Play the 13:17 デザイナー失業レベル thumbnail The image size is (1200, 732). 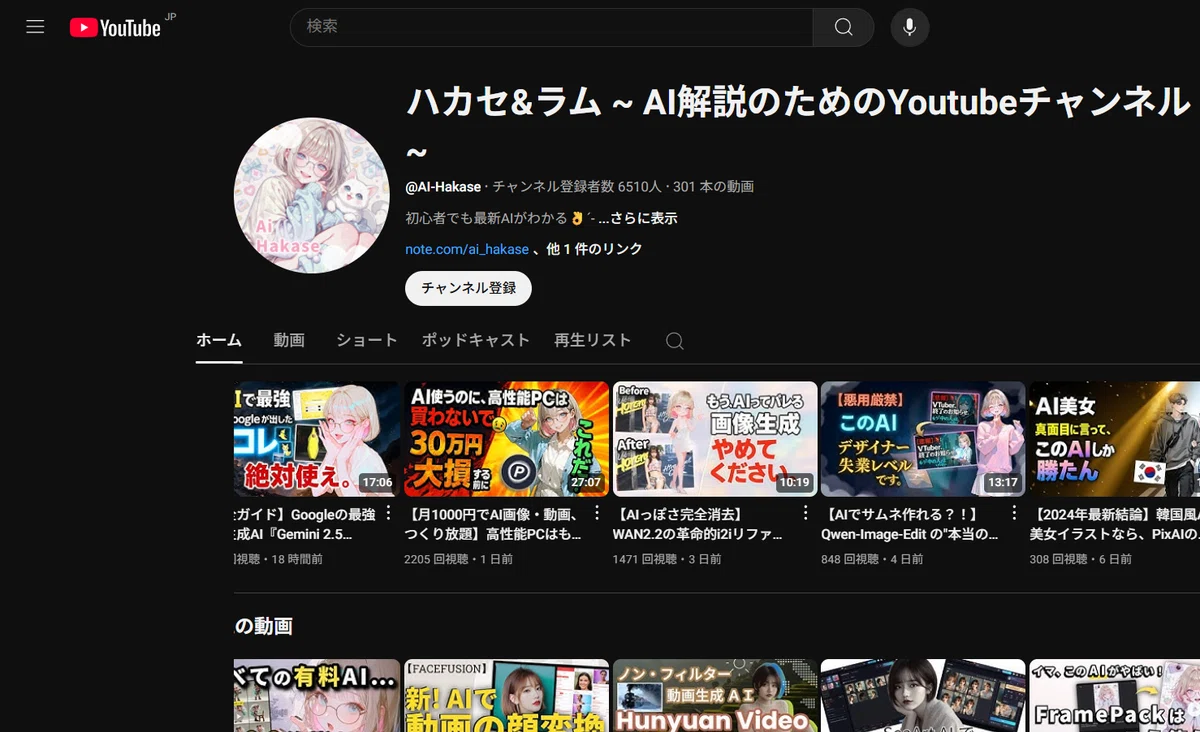coord(923,439)
